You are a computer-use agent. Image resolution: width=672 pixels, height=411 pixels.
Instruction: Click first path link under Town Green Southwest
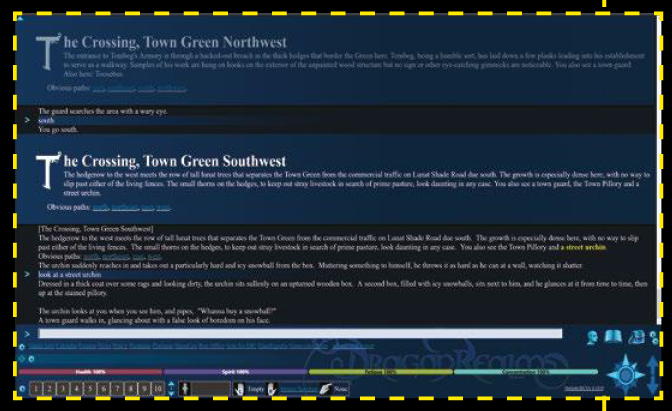pos(100,208)
